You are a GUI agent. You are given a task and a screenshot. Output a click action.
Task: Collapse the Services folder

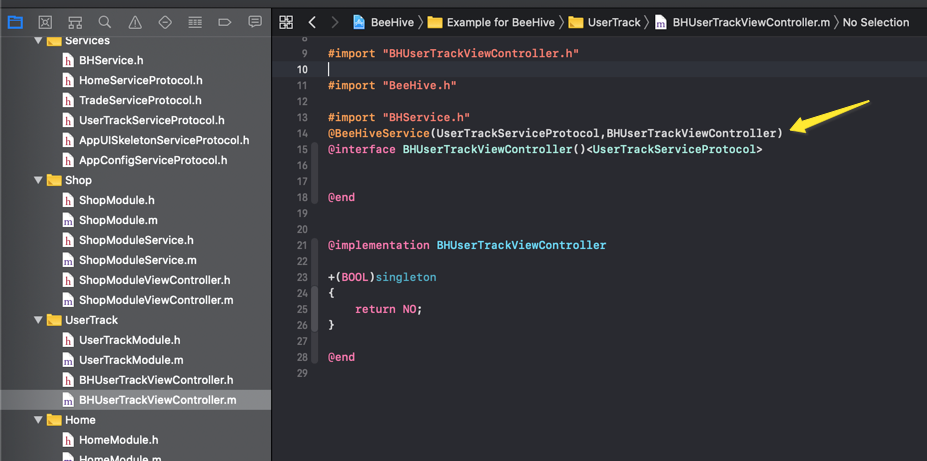38,41
